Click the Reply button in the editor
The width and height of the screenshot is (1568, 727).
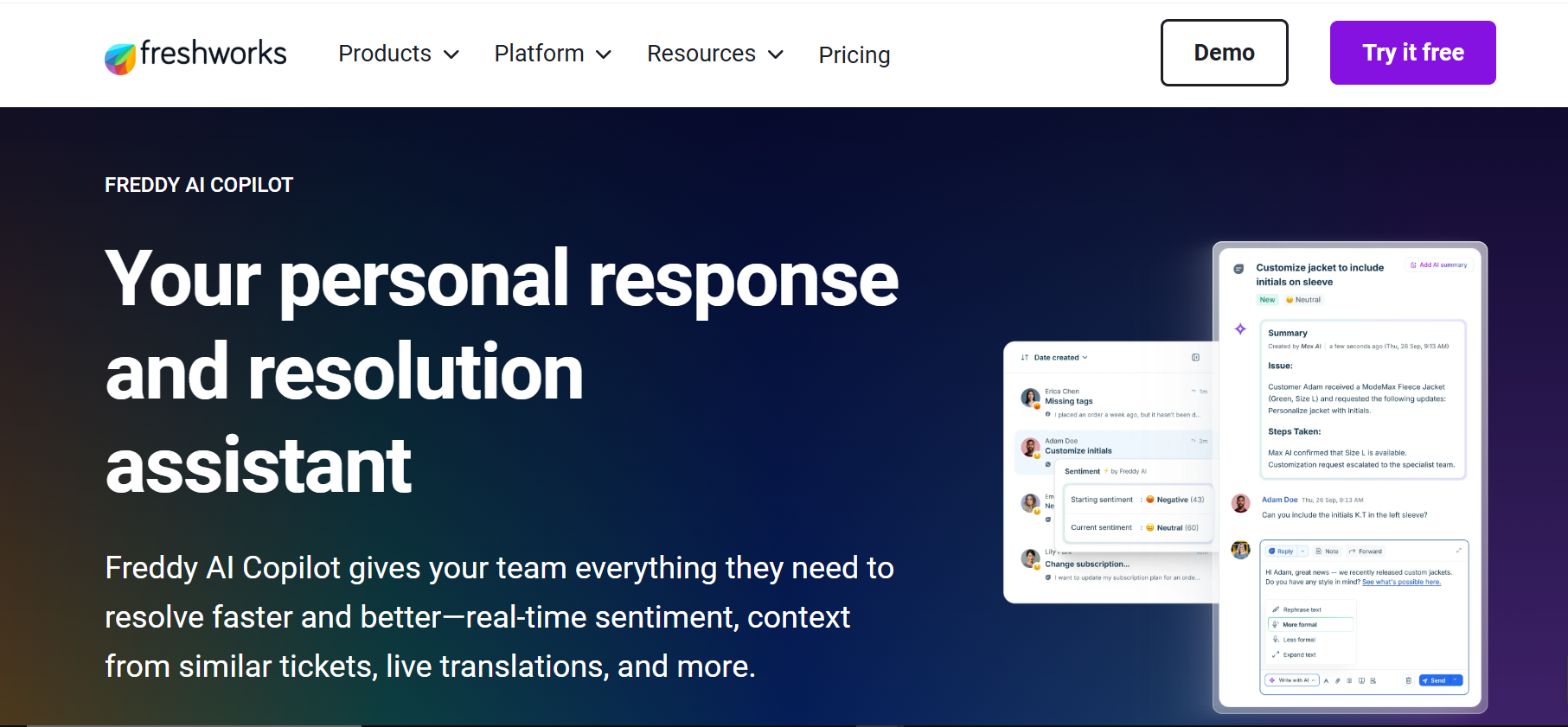coord(1282,552)
